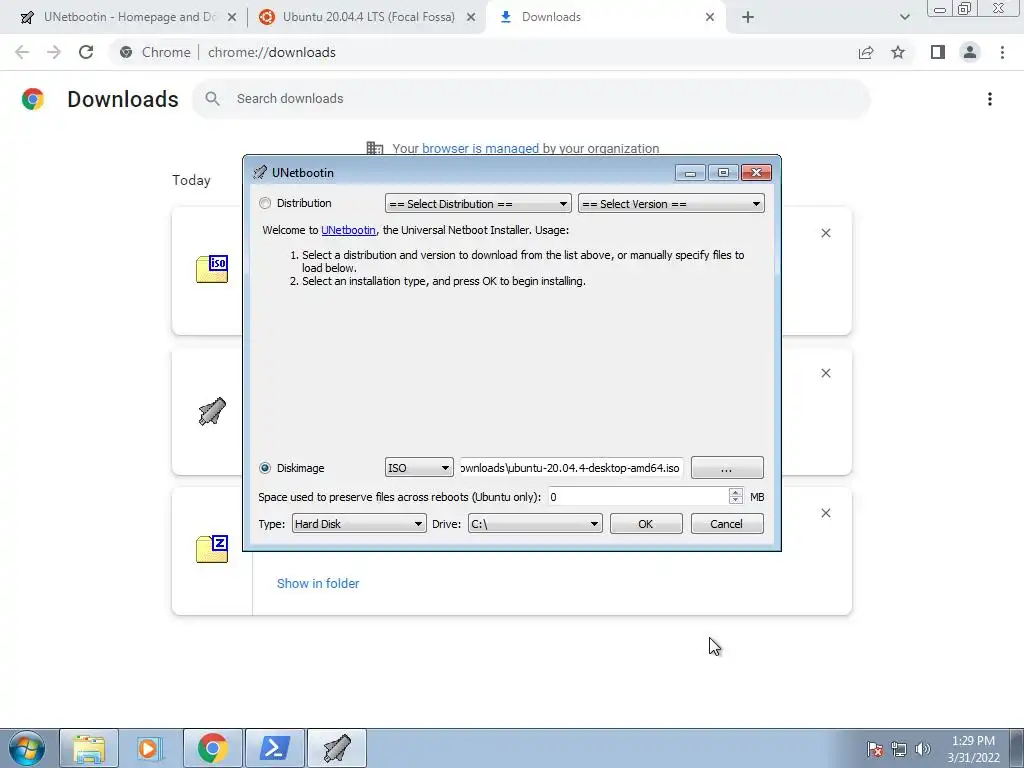The height and width of the screenshot is (768, 1024).
Task: Click the Chrome logo on Downloads page
Action: [x=33, y=99]
